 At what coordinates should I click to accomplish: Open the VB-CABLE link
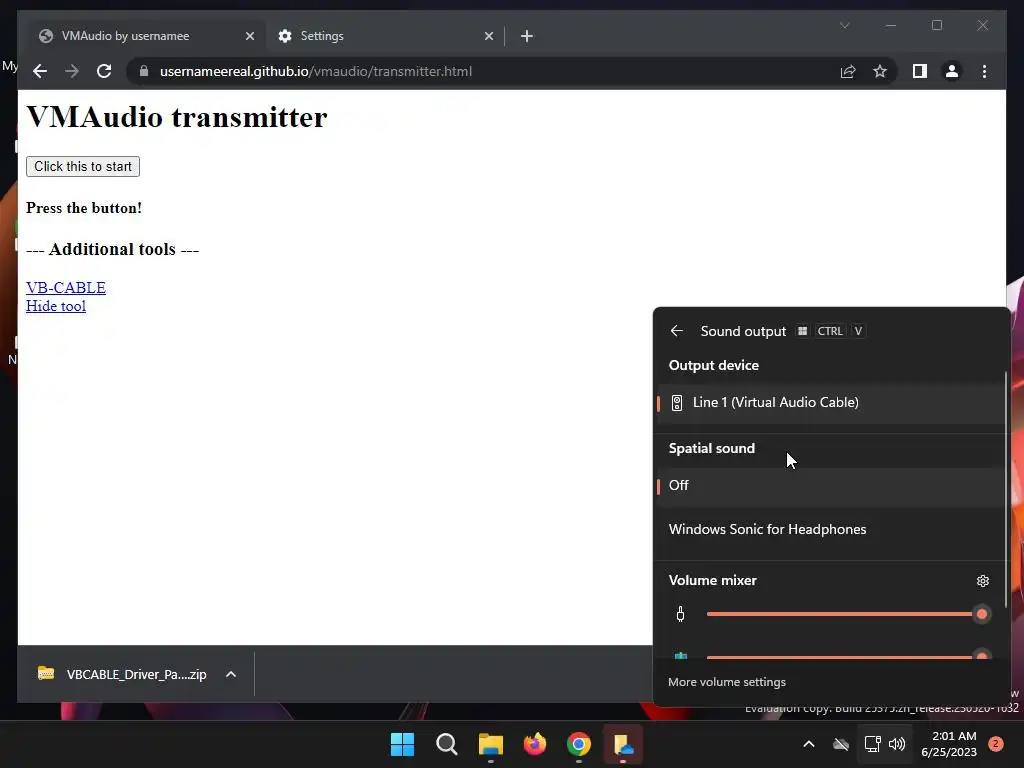click(66, 287)
